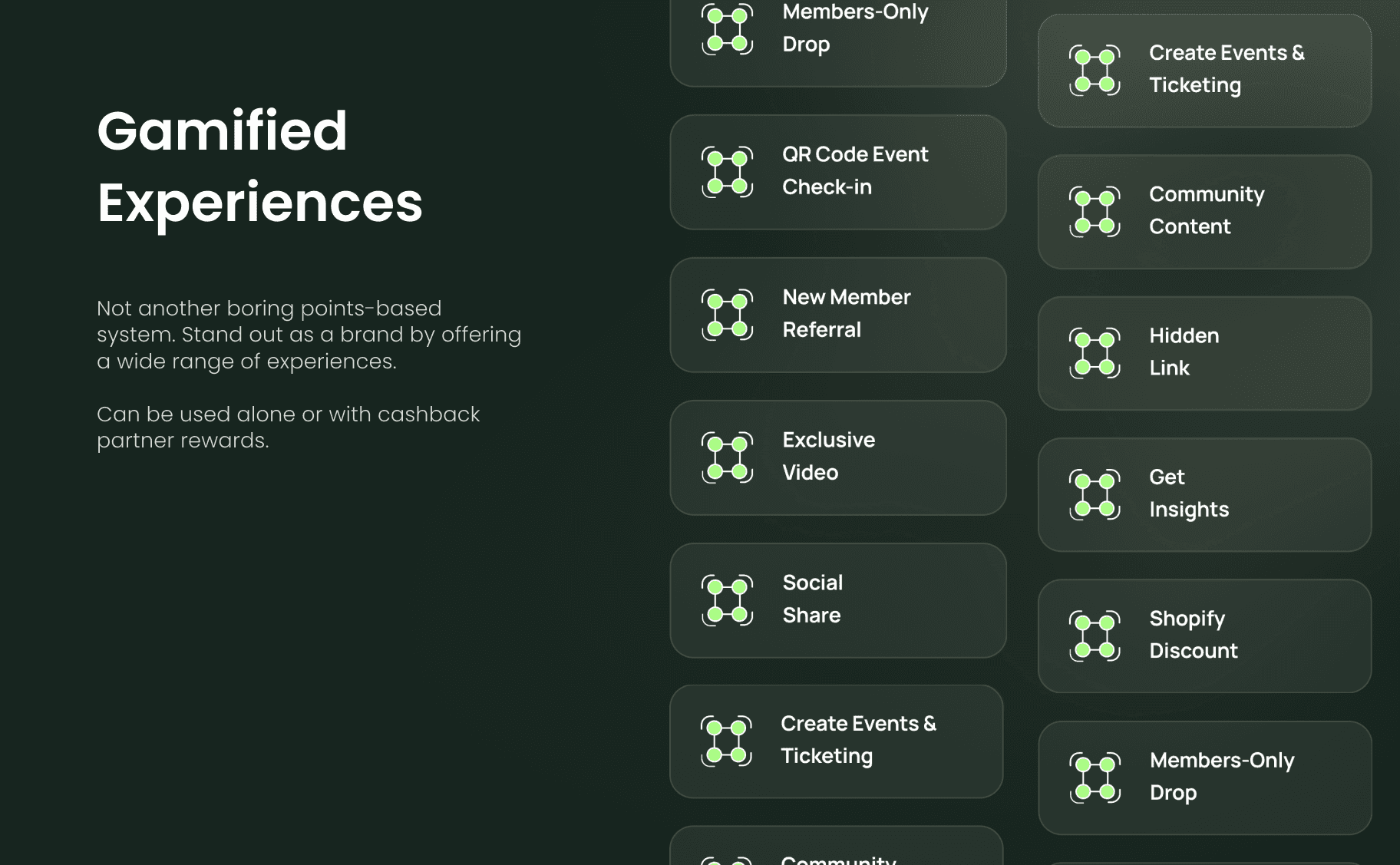Pick the "Social Share" label
1400x865 pixels.
(x=812, y=599)
